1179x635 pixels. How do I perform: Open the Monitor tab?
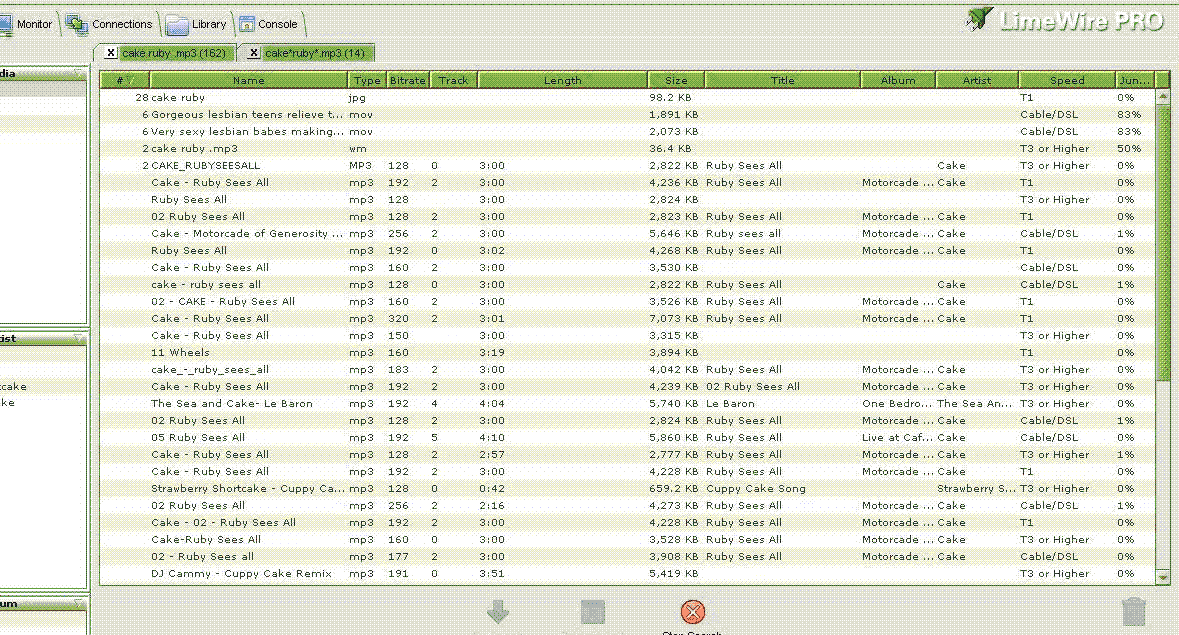29,24
